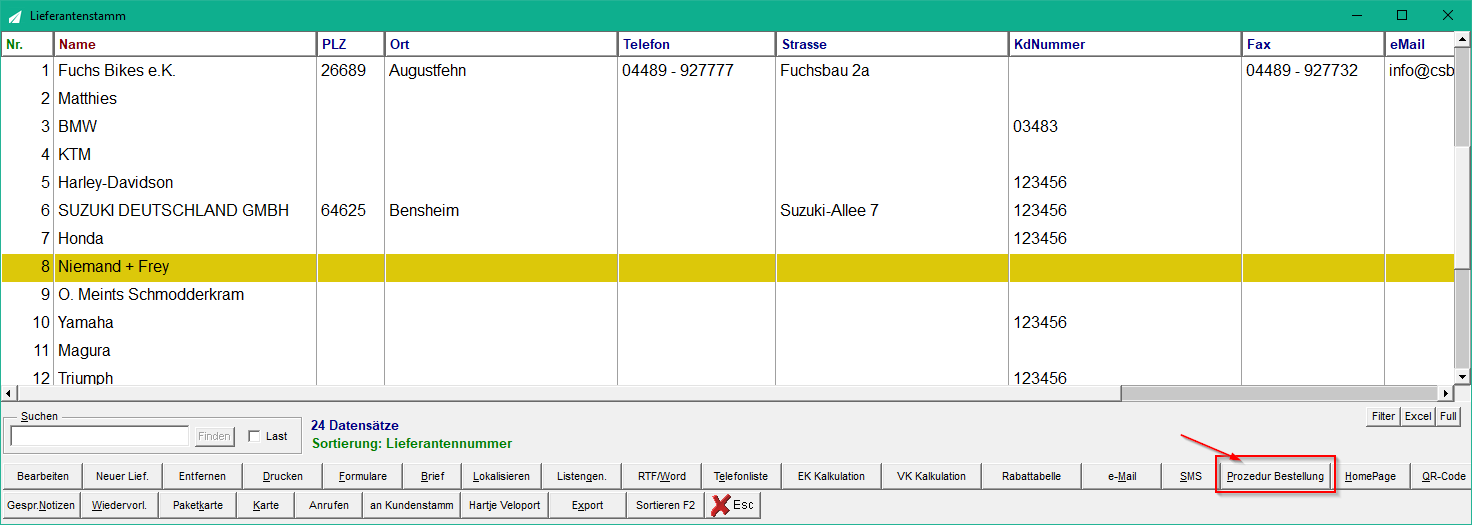Open the Filter button

point(1383,416)
